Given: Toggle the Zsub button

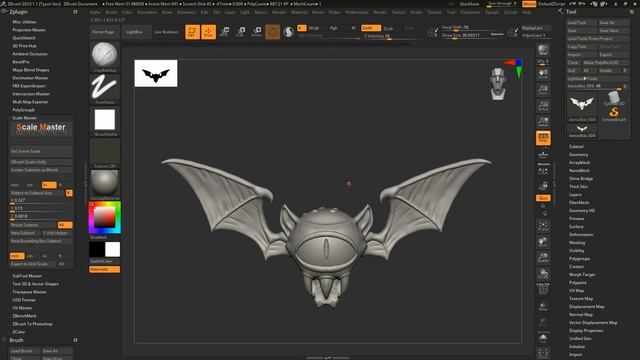Looking at the screenshot, I should coord(388,28).
